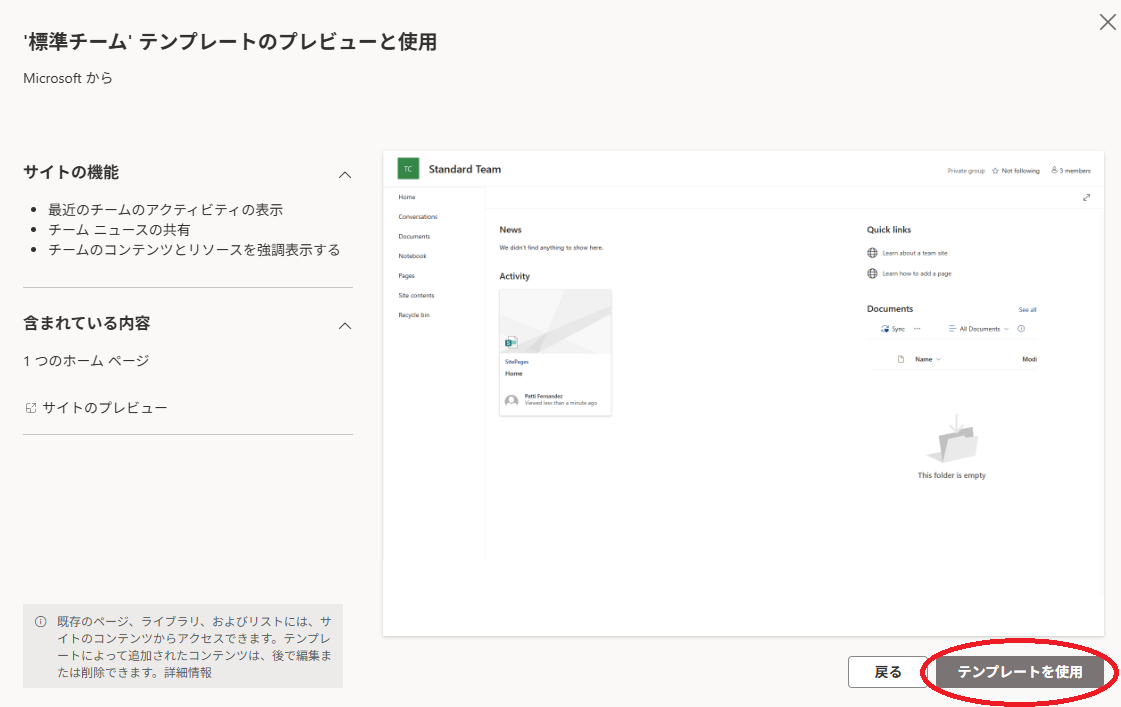Click the 3 members person icon
Image resolution: width=1121 pixels, height=707 pixels.
click(x=1054, y=170)
